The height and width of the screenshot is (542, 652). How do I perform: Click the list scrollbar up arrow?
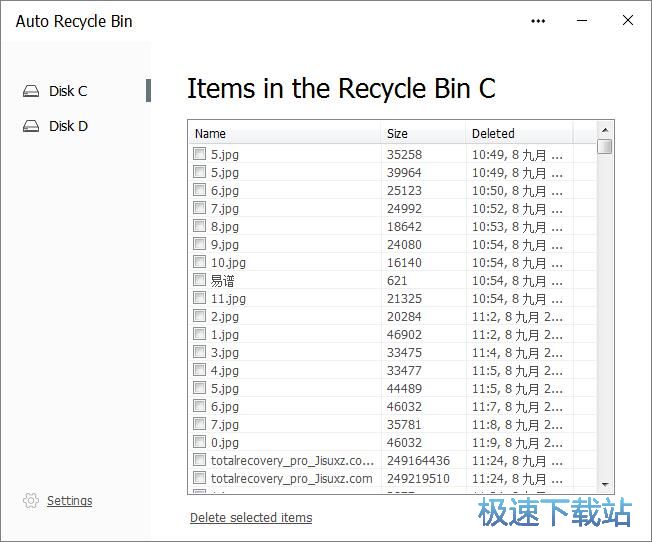[x=605, y=131]
